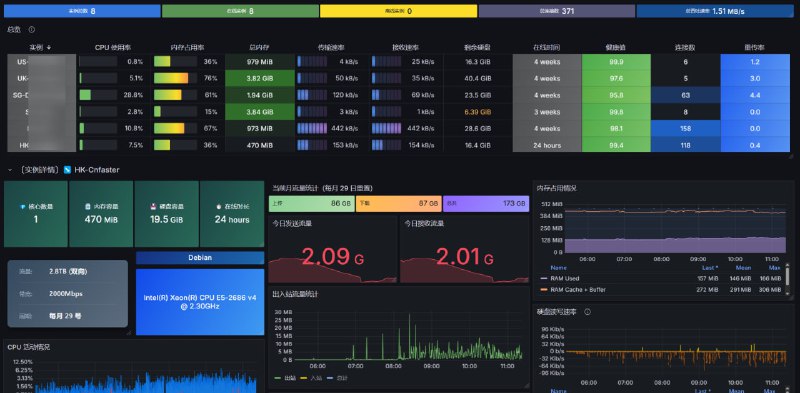Image resolution: width=800 pixels, height=393 pixels.
Task: Click the 3.0 retransmit rate cell
Action: (x=755, y=79)
